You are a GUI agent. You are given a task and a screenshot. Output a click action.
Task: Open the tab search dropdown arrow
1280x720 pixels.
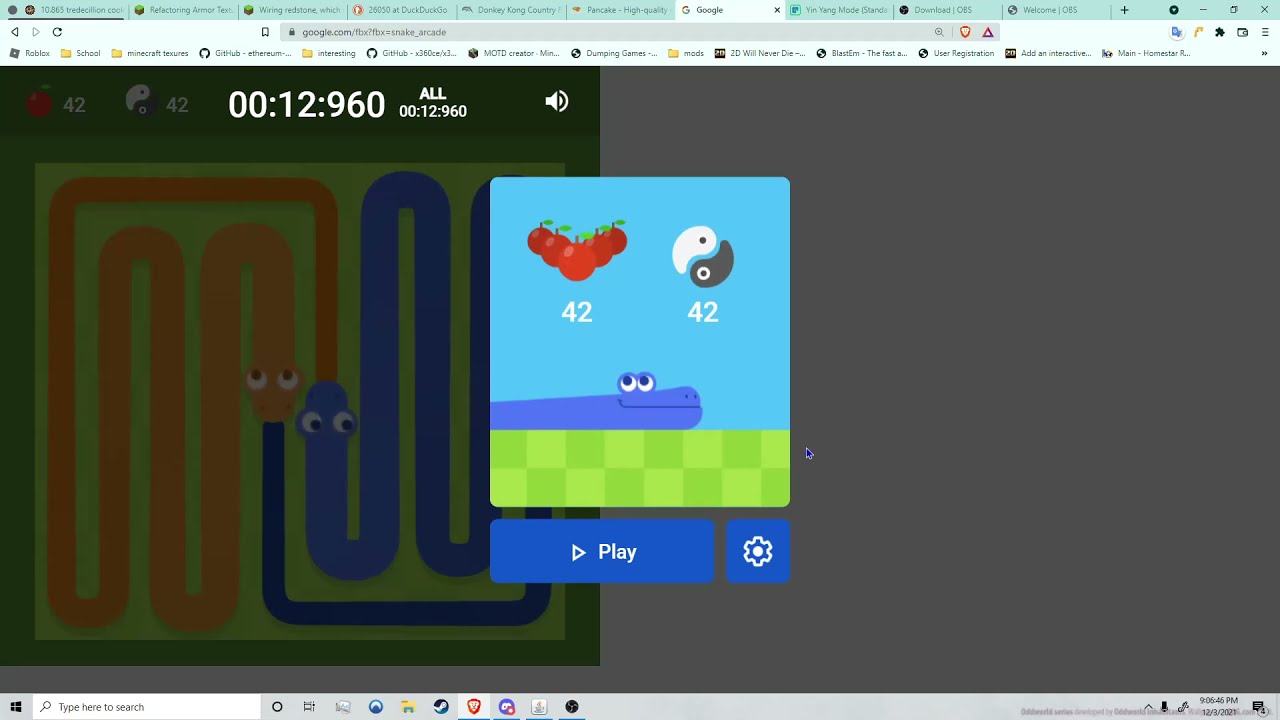click(1174, 10)
